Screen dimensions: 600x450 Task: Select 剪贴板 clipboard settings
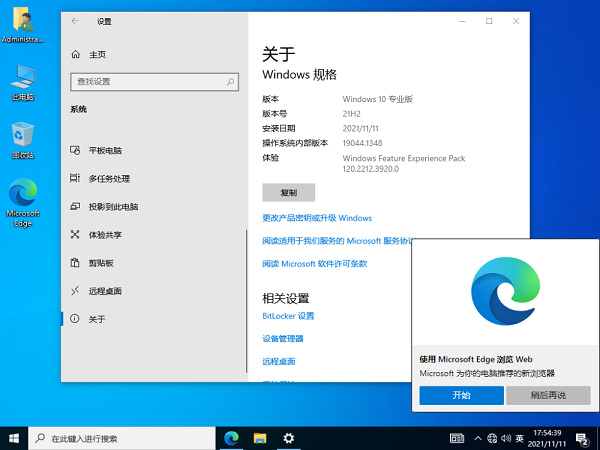[101, 263]
